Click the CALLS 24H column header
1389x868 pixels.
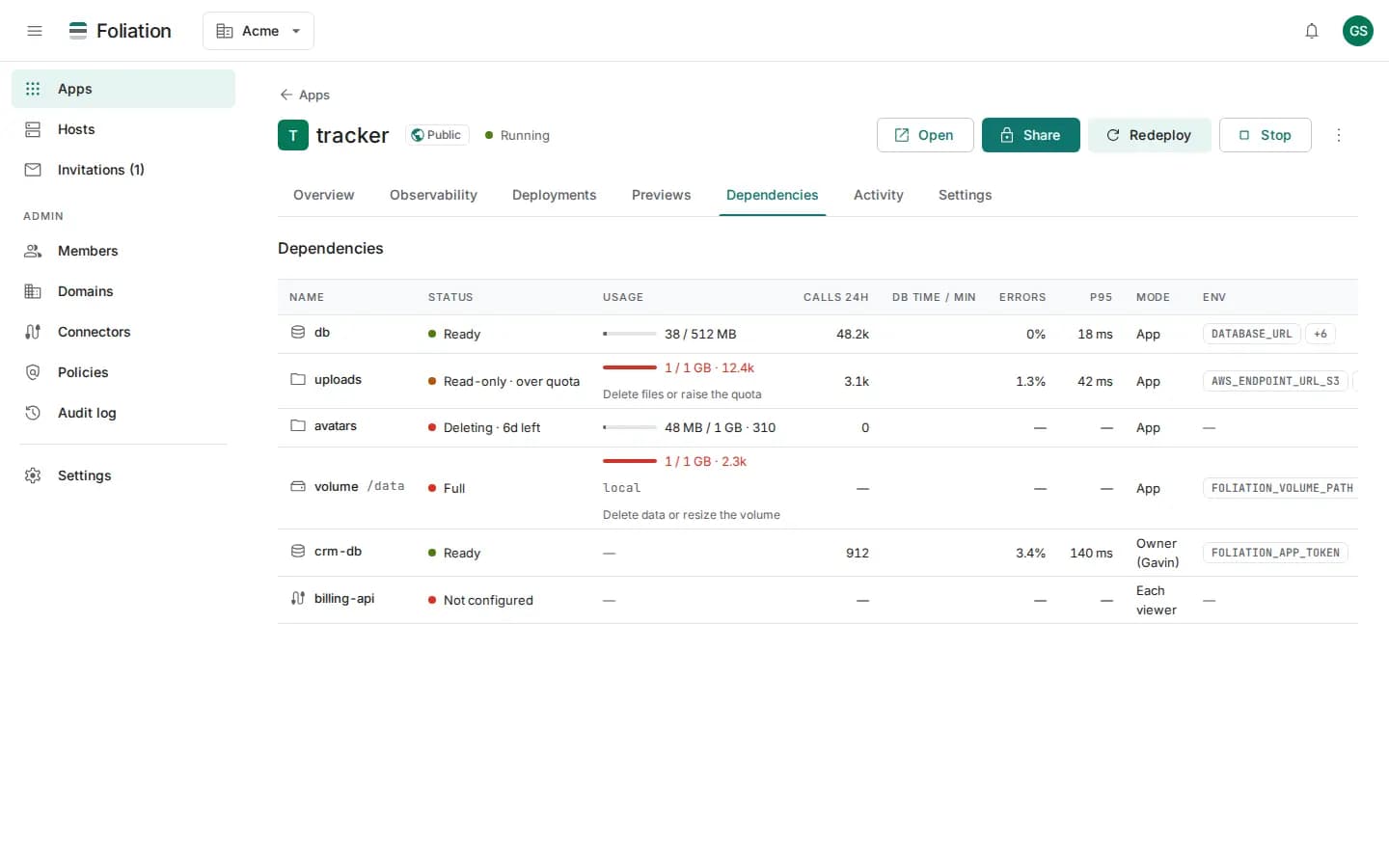[835, 297]
